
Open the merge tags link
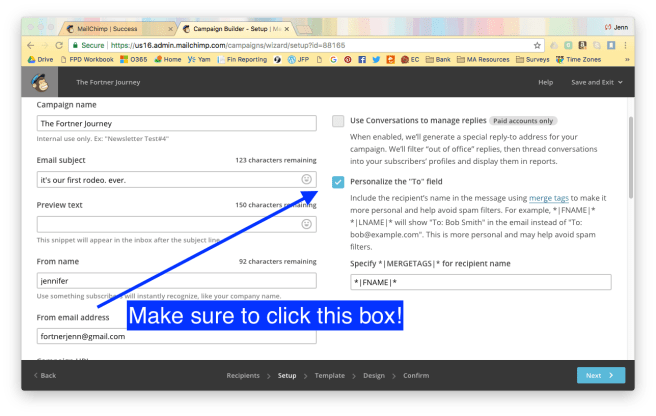coord(548,198)
